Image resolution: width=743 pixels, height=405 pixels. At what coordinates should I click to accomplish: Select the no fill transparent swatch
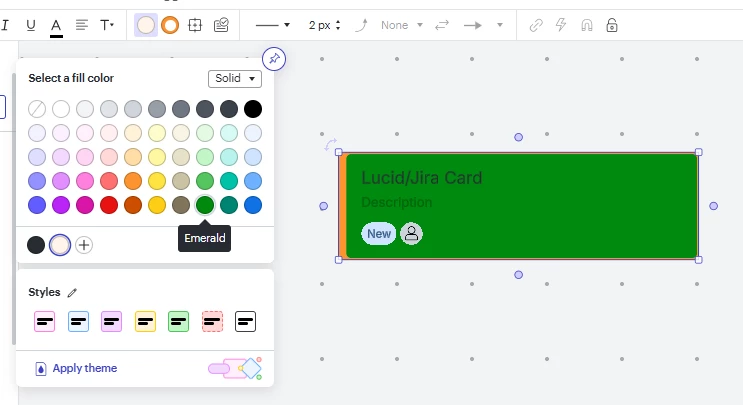(x=37, y=109)
